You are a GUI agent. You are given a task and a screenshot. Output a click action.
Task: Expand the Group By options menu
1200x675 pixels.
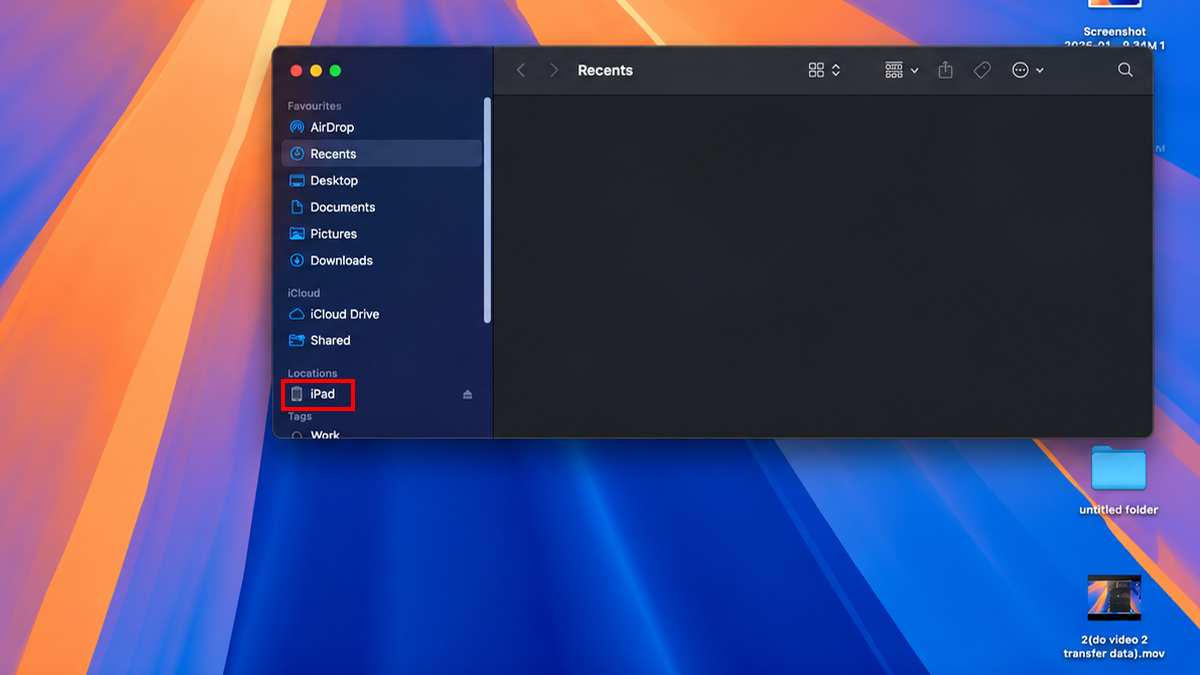[x=902, y=70]
